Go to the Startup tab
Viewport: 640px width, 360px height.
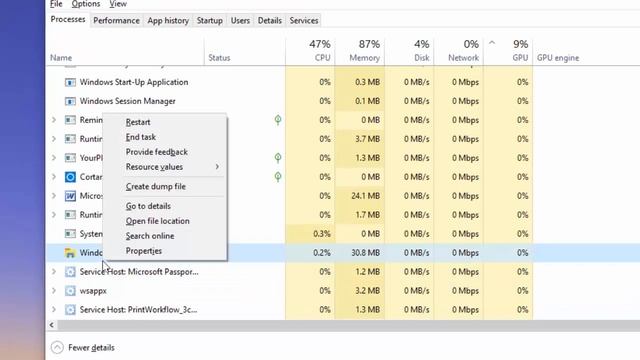coord(209,20)
